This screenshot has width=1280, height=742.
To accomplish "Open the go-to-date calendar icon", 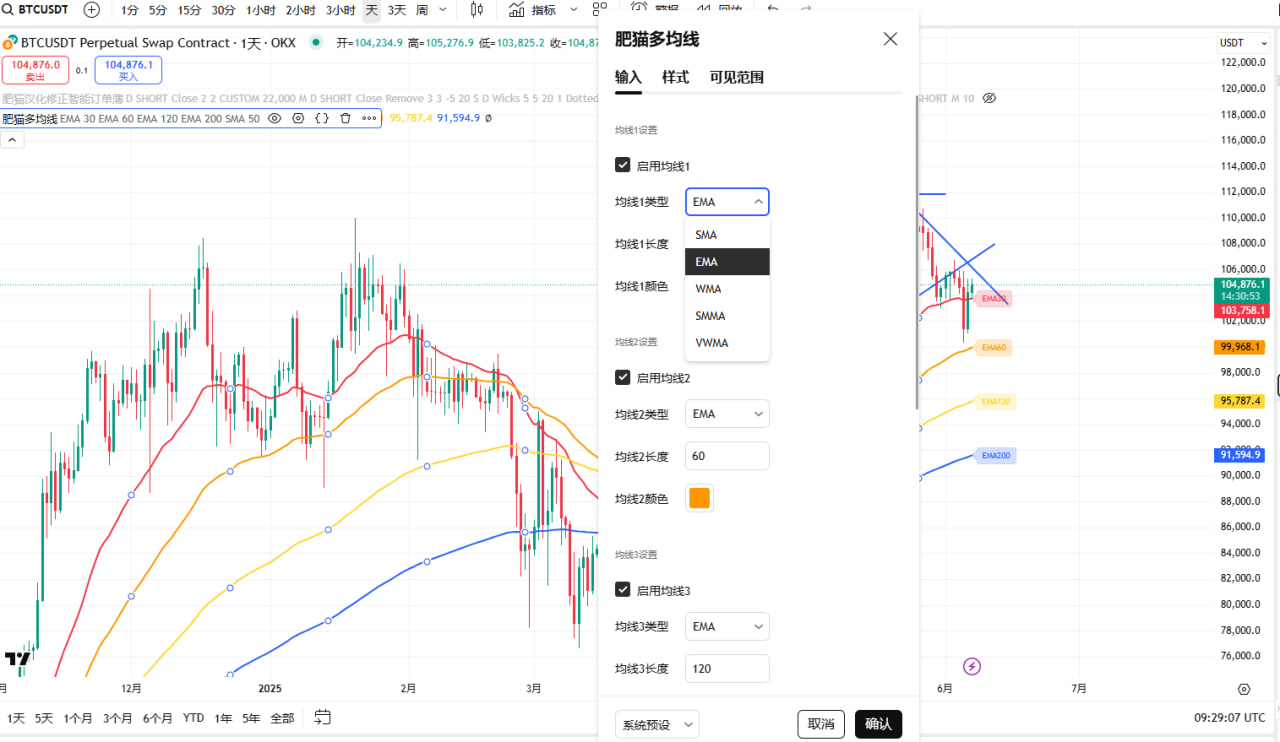I will pos(322,717).
